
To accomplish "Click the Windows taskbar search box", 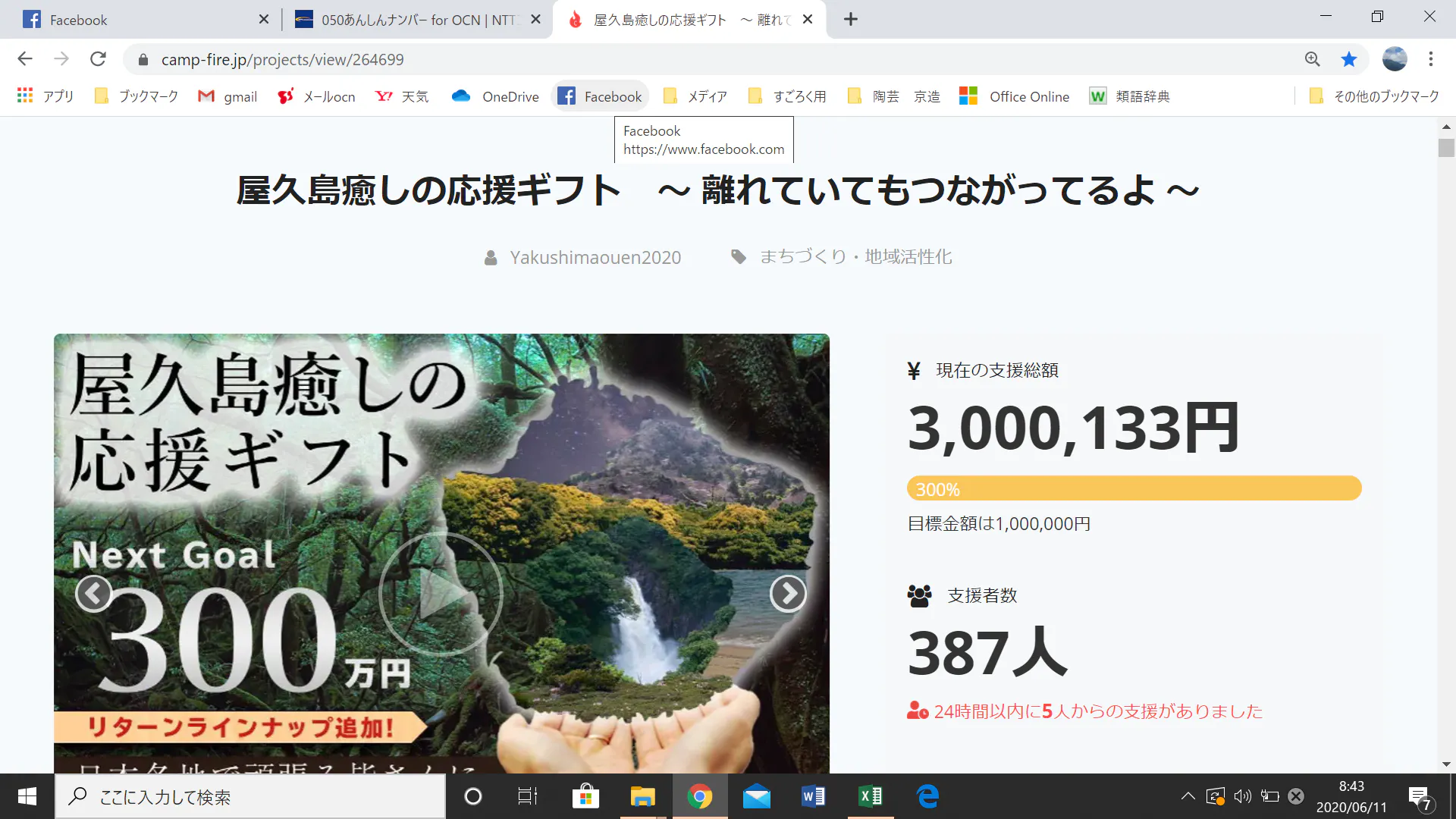I will pos(250,797).
